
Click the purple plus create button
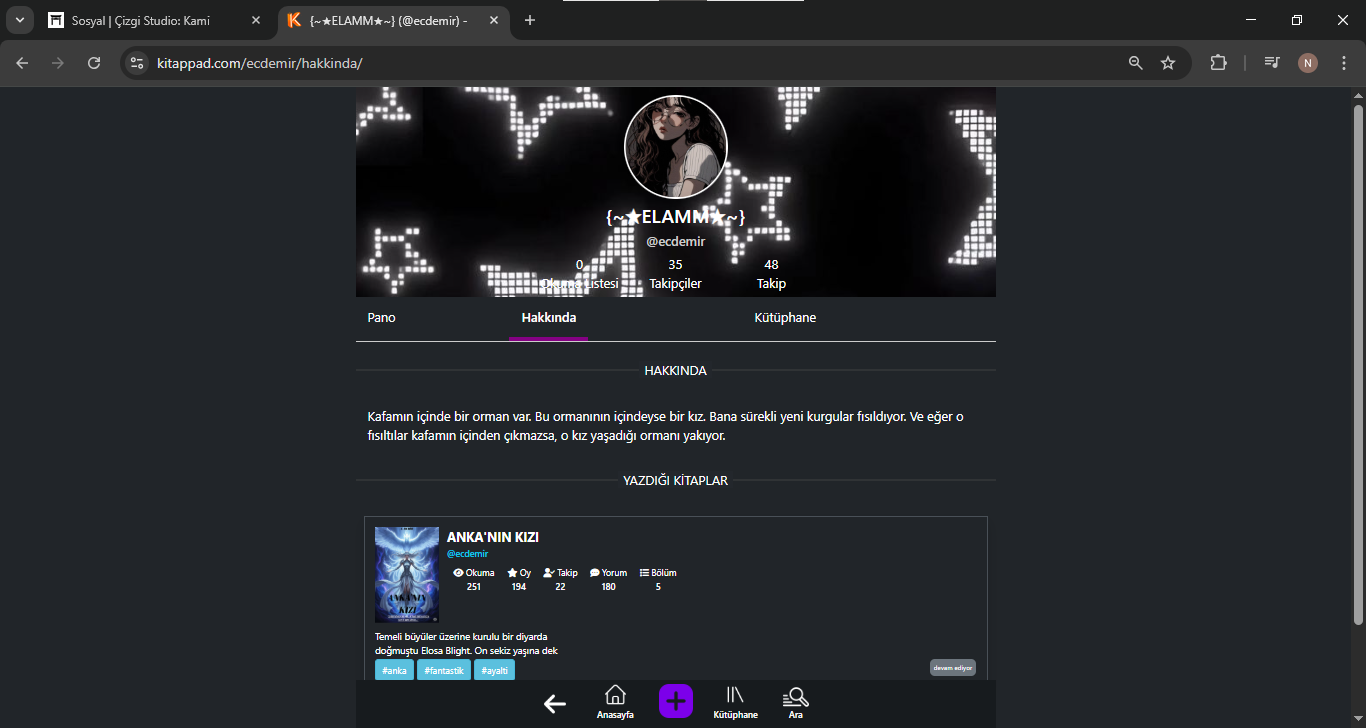pos(676,700)
